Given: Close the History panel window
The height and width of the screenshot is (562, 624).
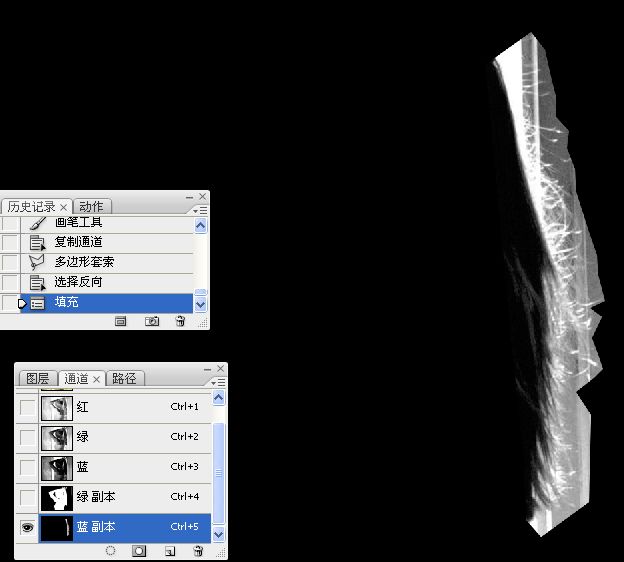Looking at the screenshot, I should (x=203, y=196).
